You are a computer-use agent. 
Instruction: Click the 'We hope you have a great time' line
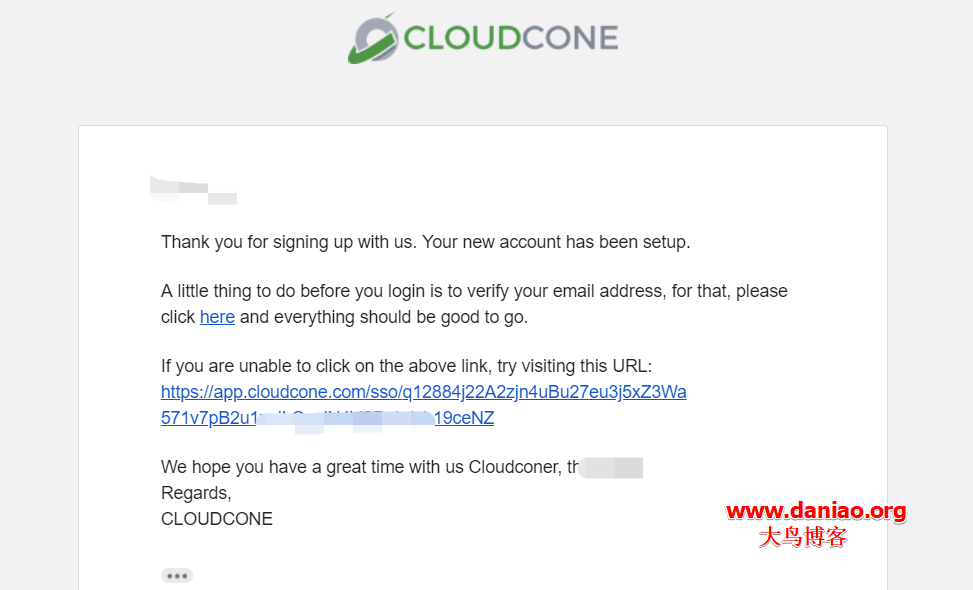370,467
